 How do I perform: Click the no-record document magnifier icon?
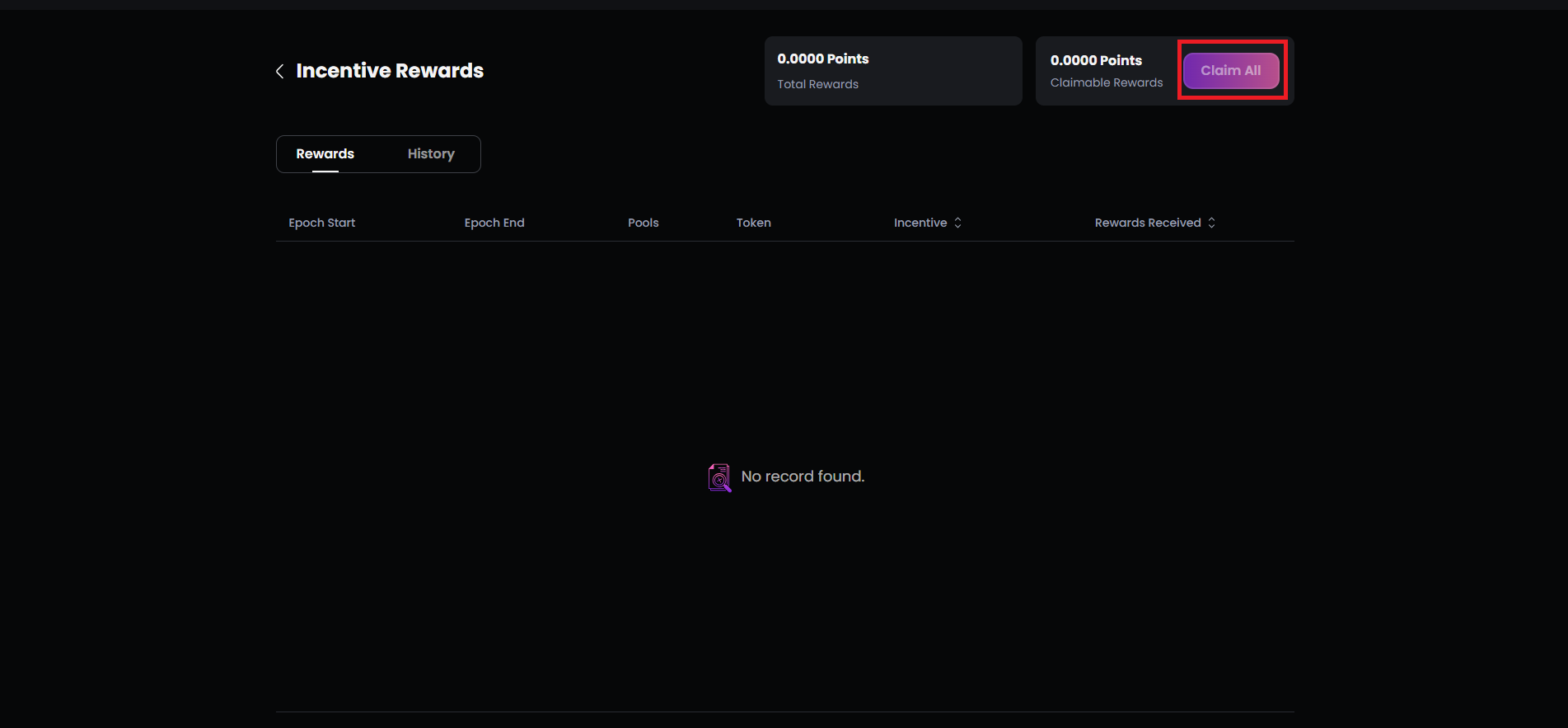pos(719,477)
